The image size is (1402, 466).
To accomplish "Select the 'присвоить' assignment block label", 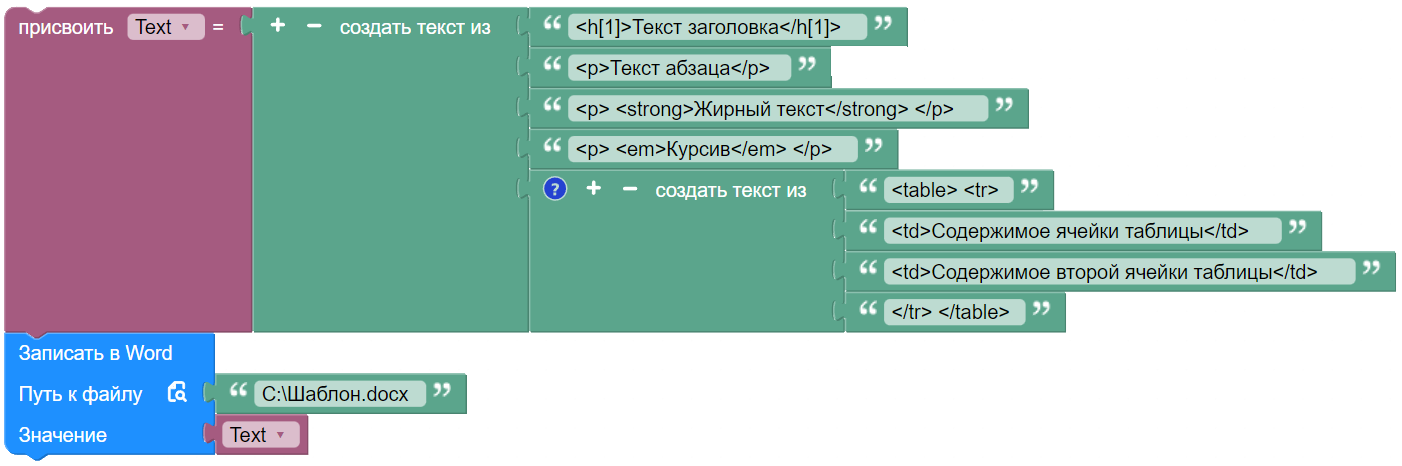I will (66, 28).
